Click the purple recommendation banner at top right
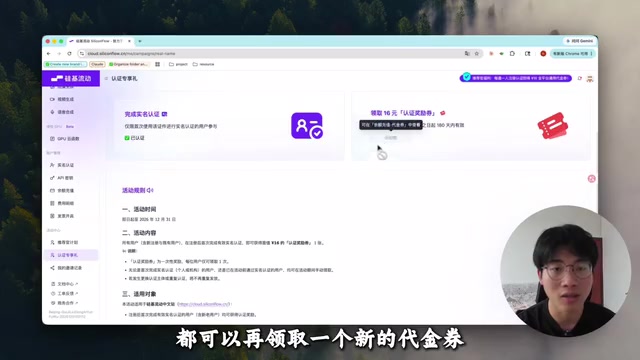 516,78
